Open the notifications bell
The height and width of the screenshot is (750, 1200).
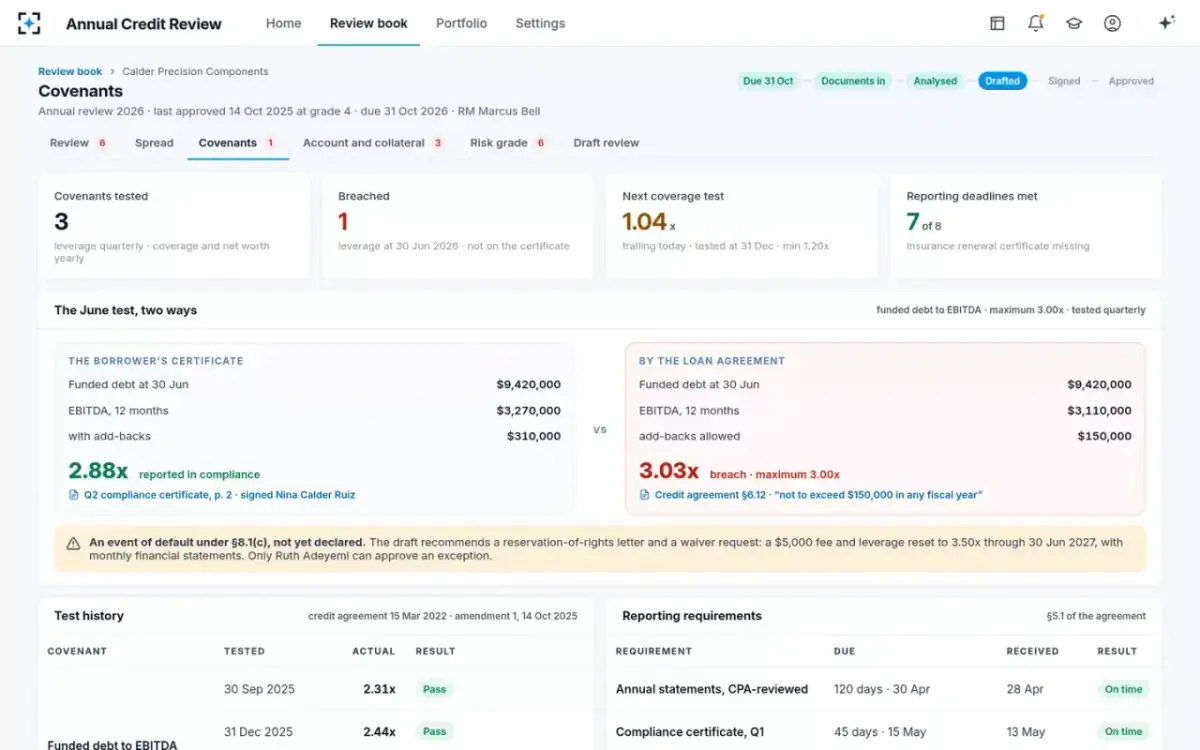tap(1036, 23)
